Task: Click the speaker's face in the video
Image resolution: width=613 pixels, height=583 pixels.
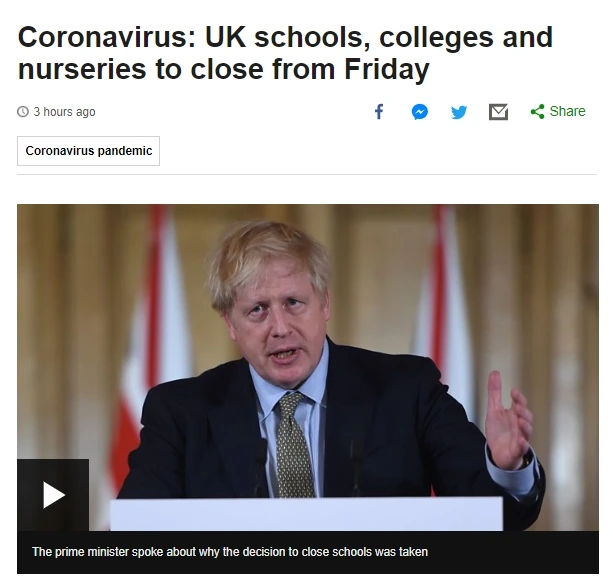Action: tap(280, 321)
